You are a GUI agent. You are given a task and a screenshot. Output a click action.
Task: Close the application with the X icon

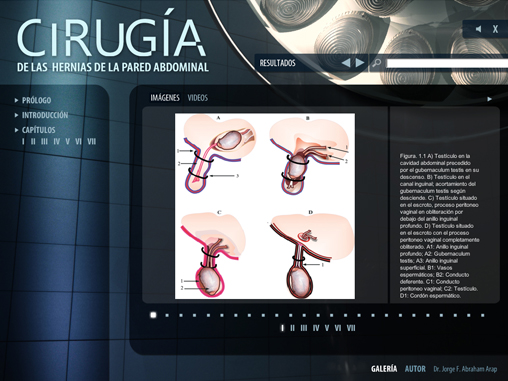coord(495,29)
